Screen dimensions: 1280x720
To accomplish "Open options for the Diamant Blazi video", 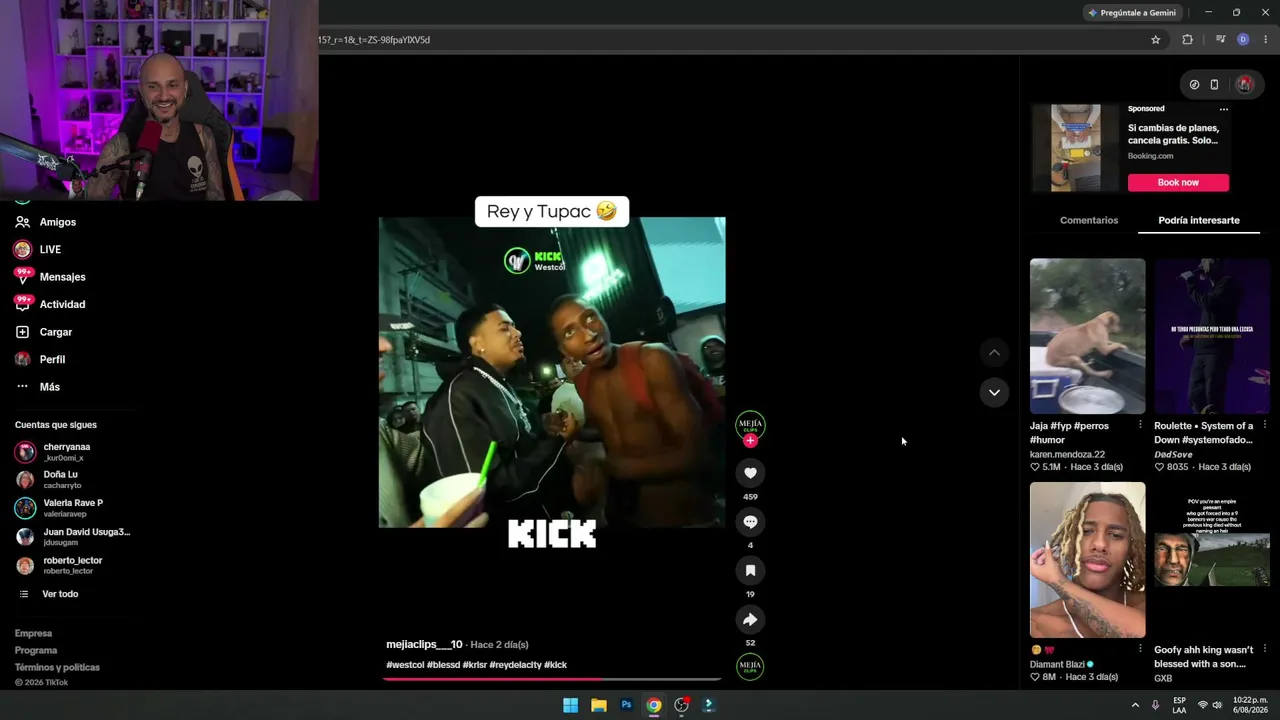I will (x=1140, y=649).
